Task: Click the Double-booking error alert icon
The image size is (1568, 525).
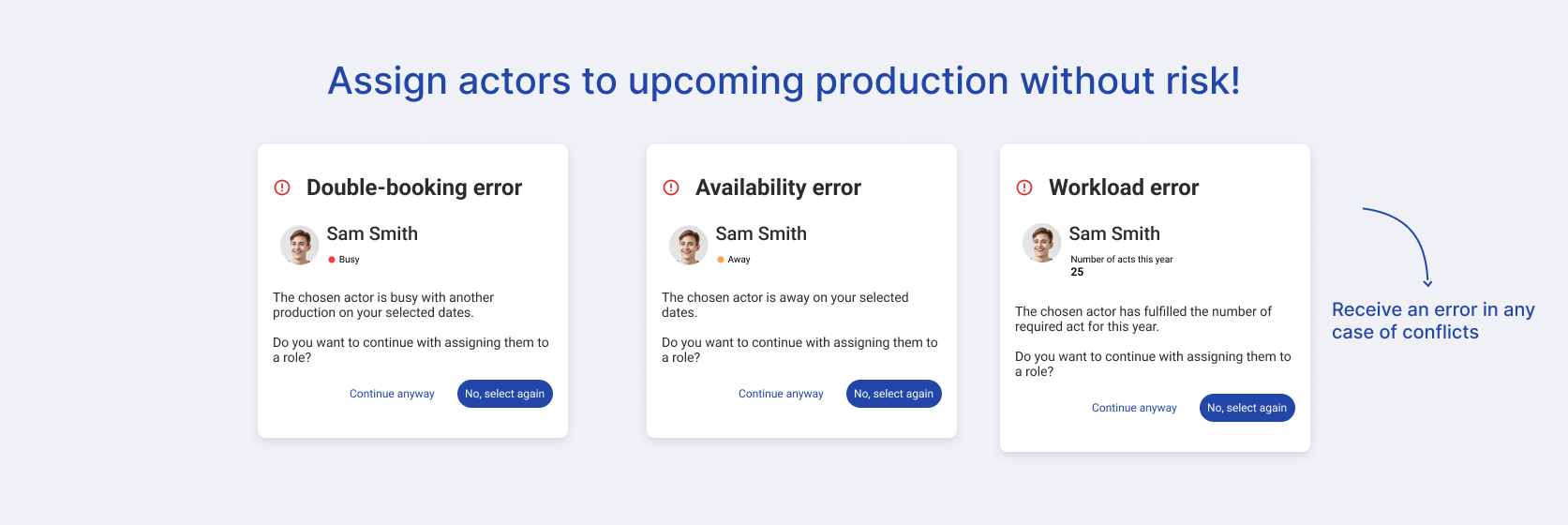Action: pyautogui.click(x=282, y=187)
